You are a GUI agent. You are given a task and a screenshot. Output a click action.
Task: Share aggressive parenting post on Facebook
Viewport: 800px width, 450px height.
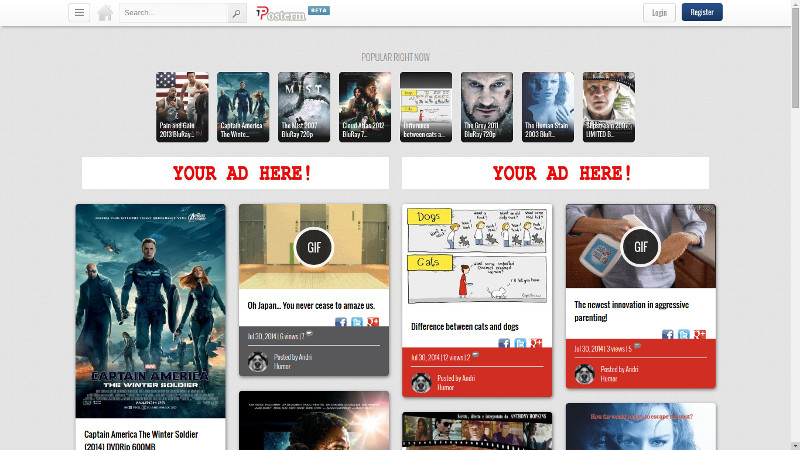pyautogui.click(x=667, y=334)
